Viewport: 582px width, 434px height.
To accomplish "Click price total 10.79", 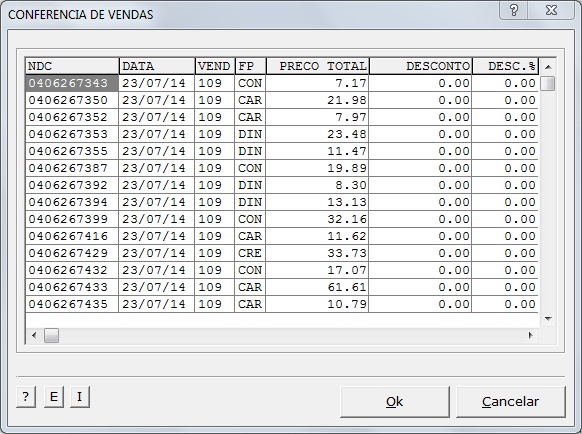I will (317, 304).
